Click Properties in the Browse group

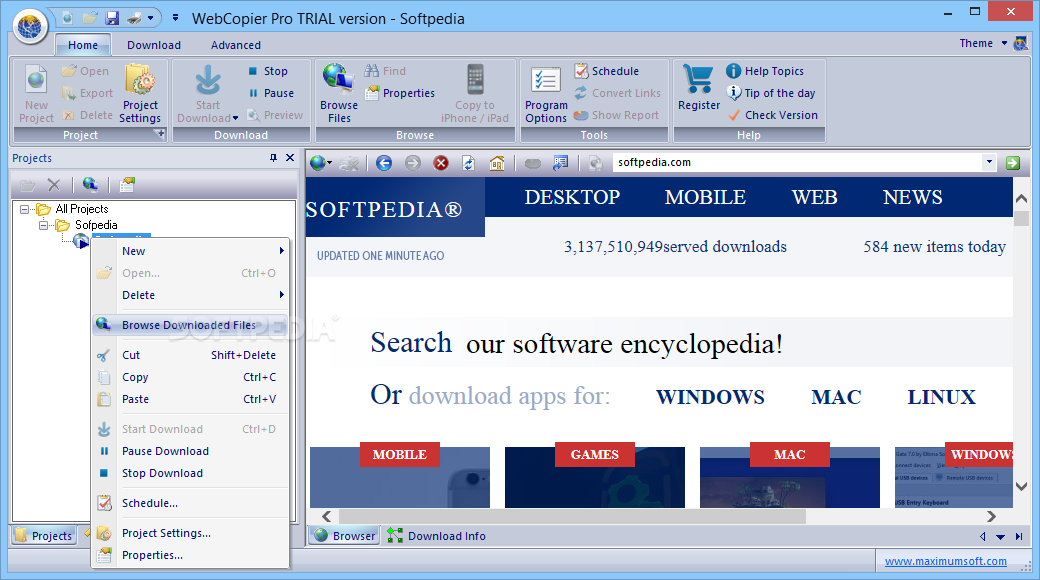click(401, 93)
